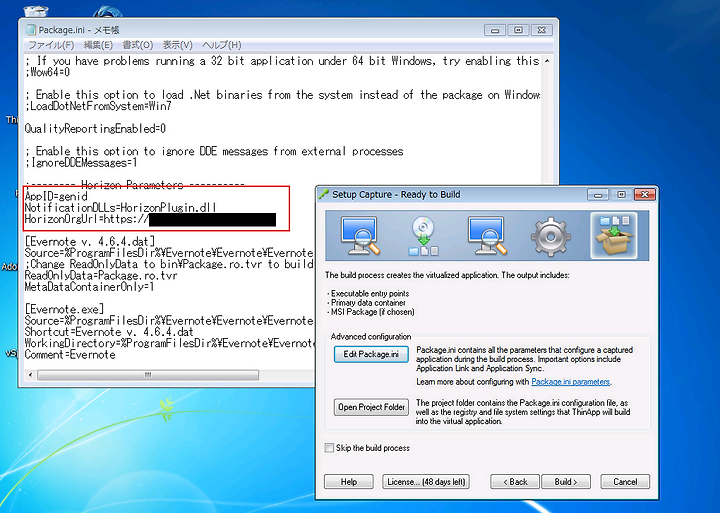Click the [Evernote v. 4.6.4.dat] section header
720x513 pixels.
(90, 242)
